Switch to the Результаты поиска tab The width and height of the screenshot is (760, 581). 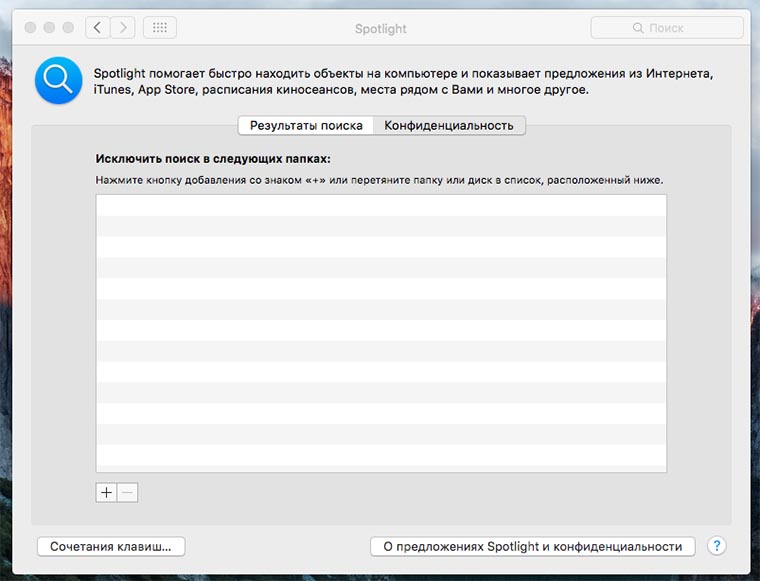[x=306, y=126]
